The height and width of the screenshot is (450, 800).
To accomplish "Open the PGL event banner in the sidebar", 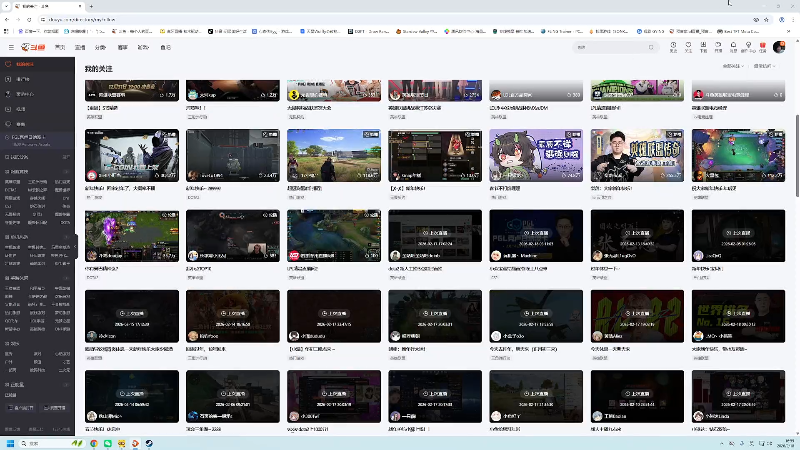I will 37,140.
